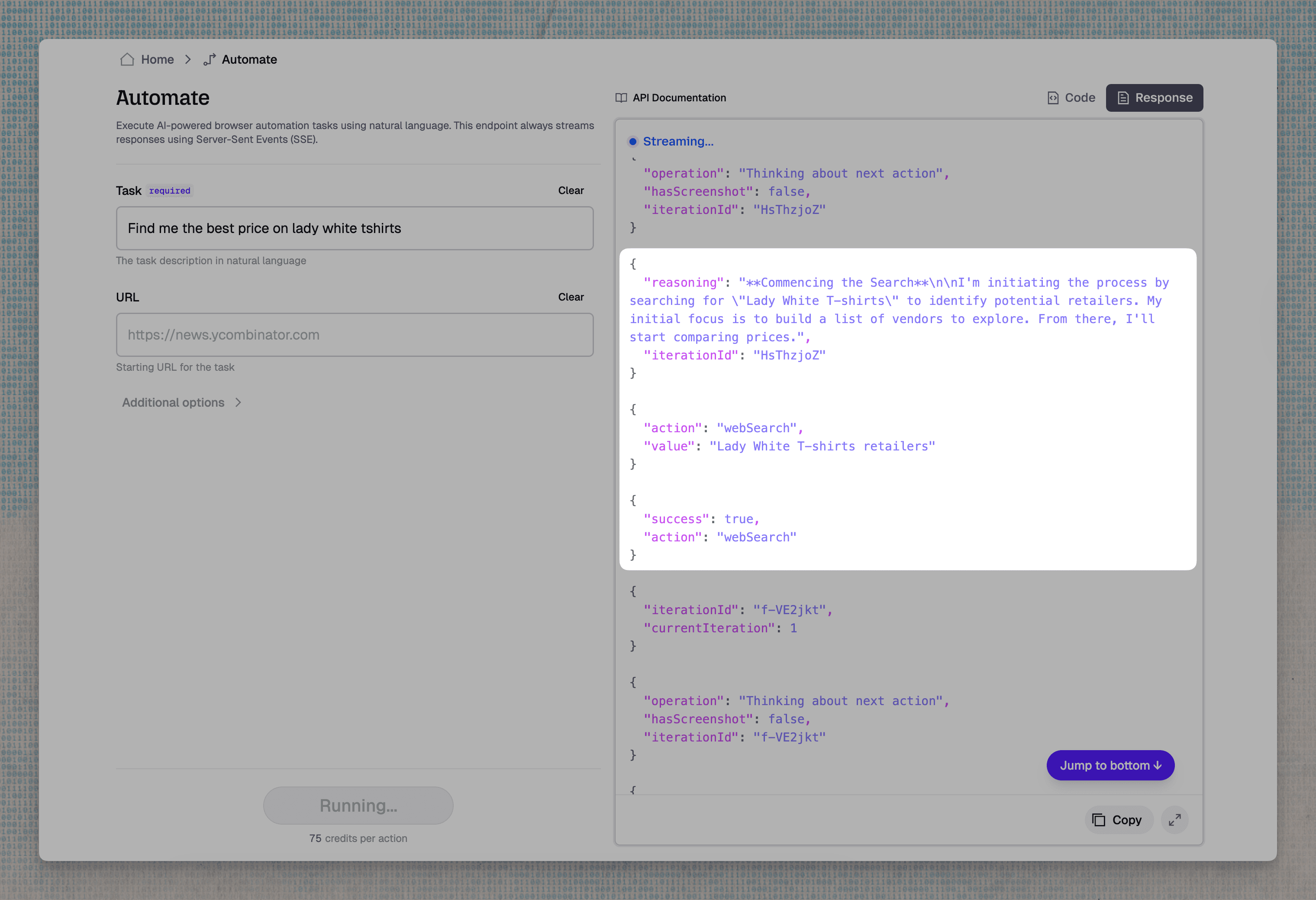Click the Copy icon on the response panel
Image resolution: width=1316 pixels, height=900 pixels.
click(1099, 819)
